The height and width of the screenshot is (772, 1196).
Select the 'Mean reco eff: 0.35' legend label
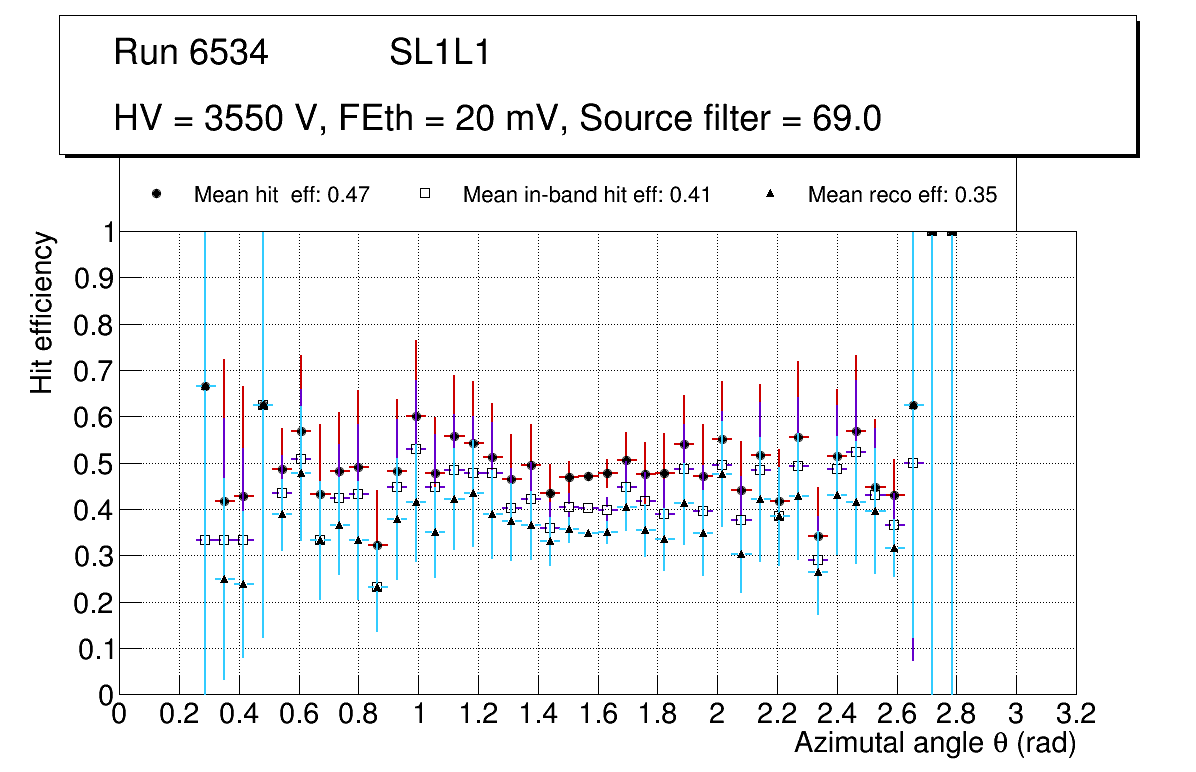click(902, 195)
